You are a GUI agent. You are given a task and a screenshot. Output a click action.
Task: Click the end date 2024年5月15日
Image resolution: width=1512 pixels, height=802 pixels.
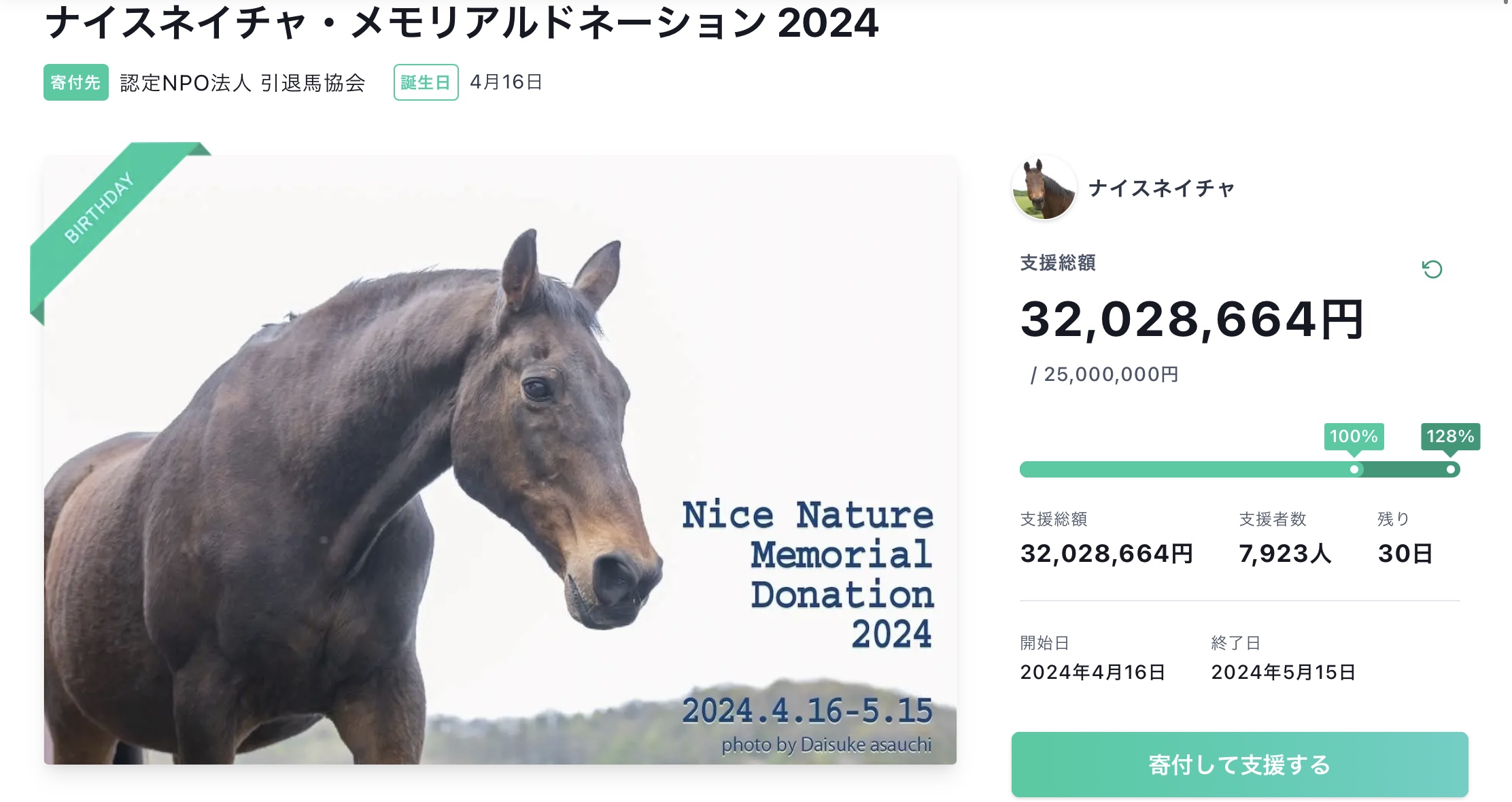pos(1283,672)
